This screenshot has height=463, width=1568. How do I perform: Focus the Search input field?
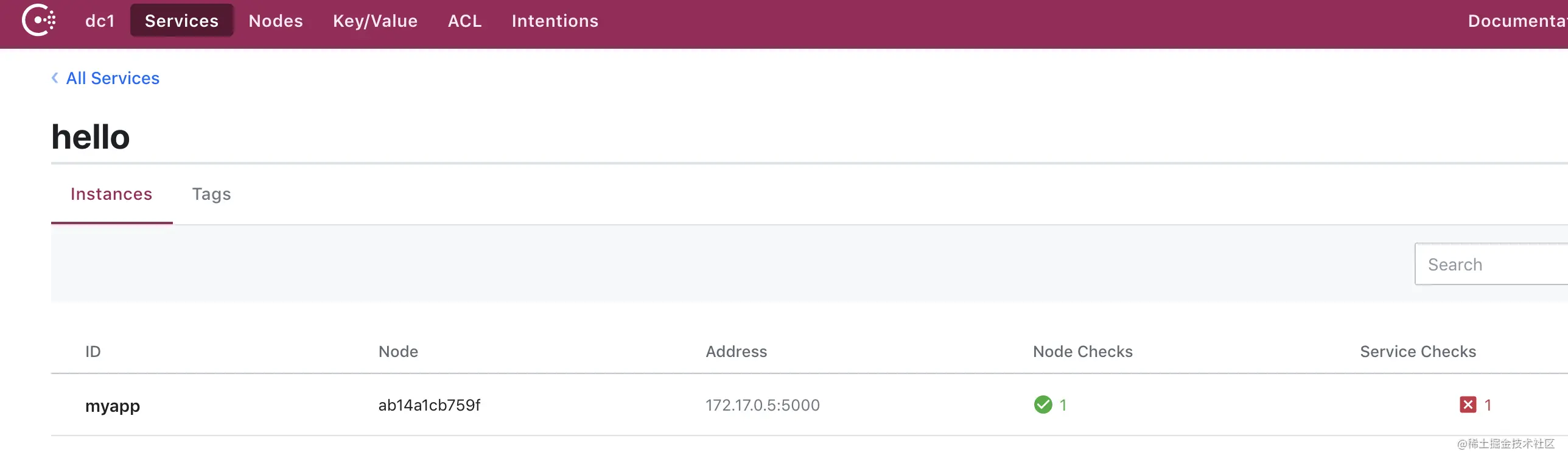click(x=1491, y=264)
